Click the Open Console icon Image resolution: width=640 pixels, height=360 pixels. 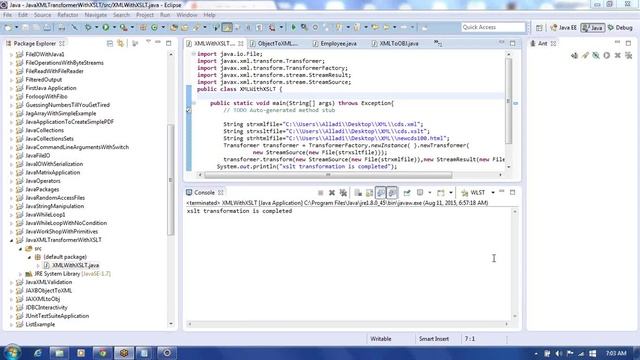point(441,193)
